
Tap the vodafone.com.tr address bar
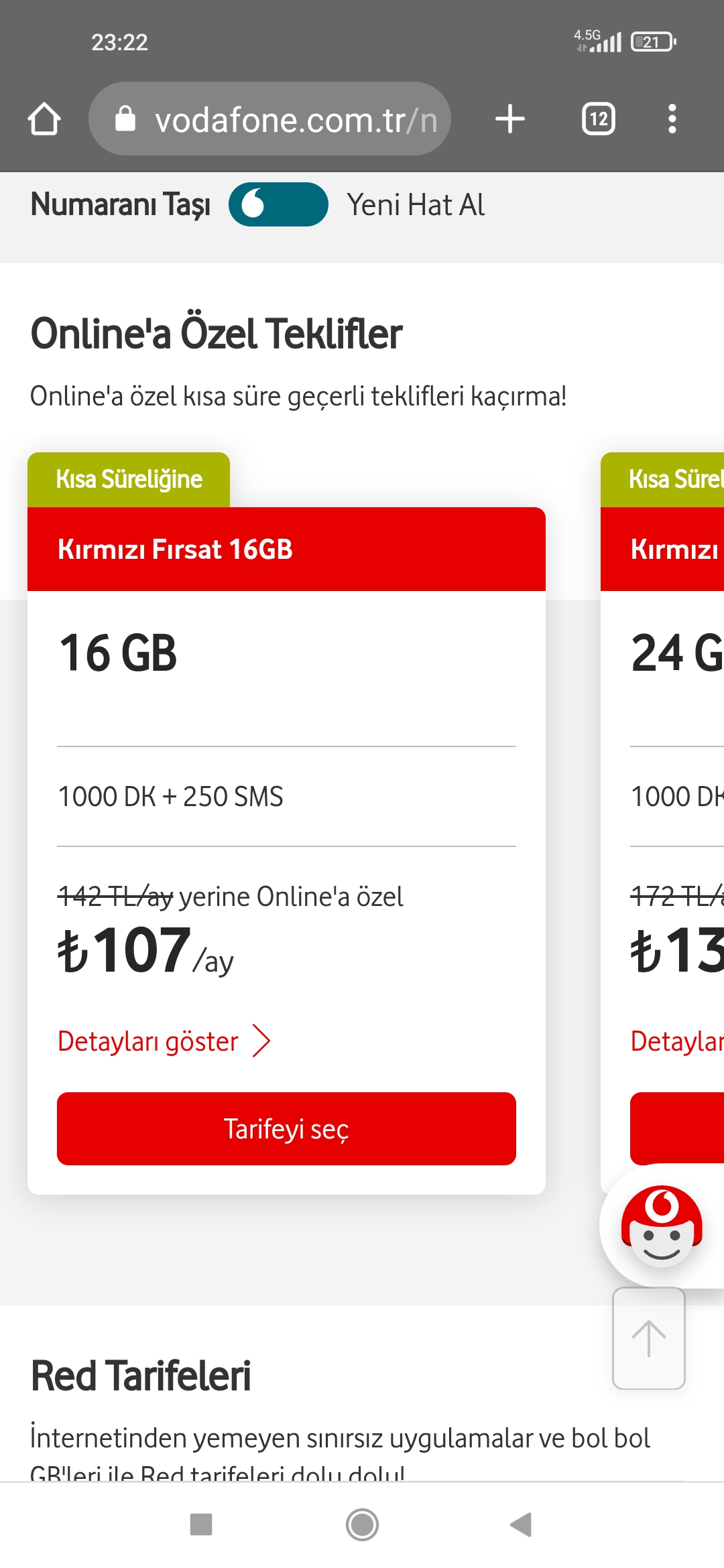click(x=269, y=119)
